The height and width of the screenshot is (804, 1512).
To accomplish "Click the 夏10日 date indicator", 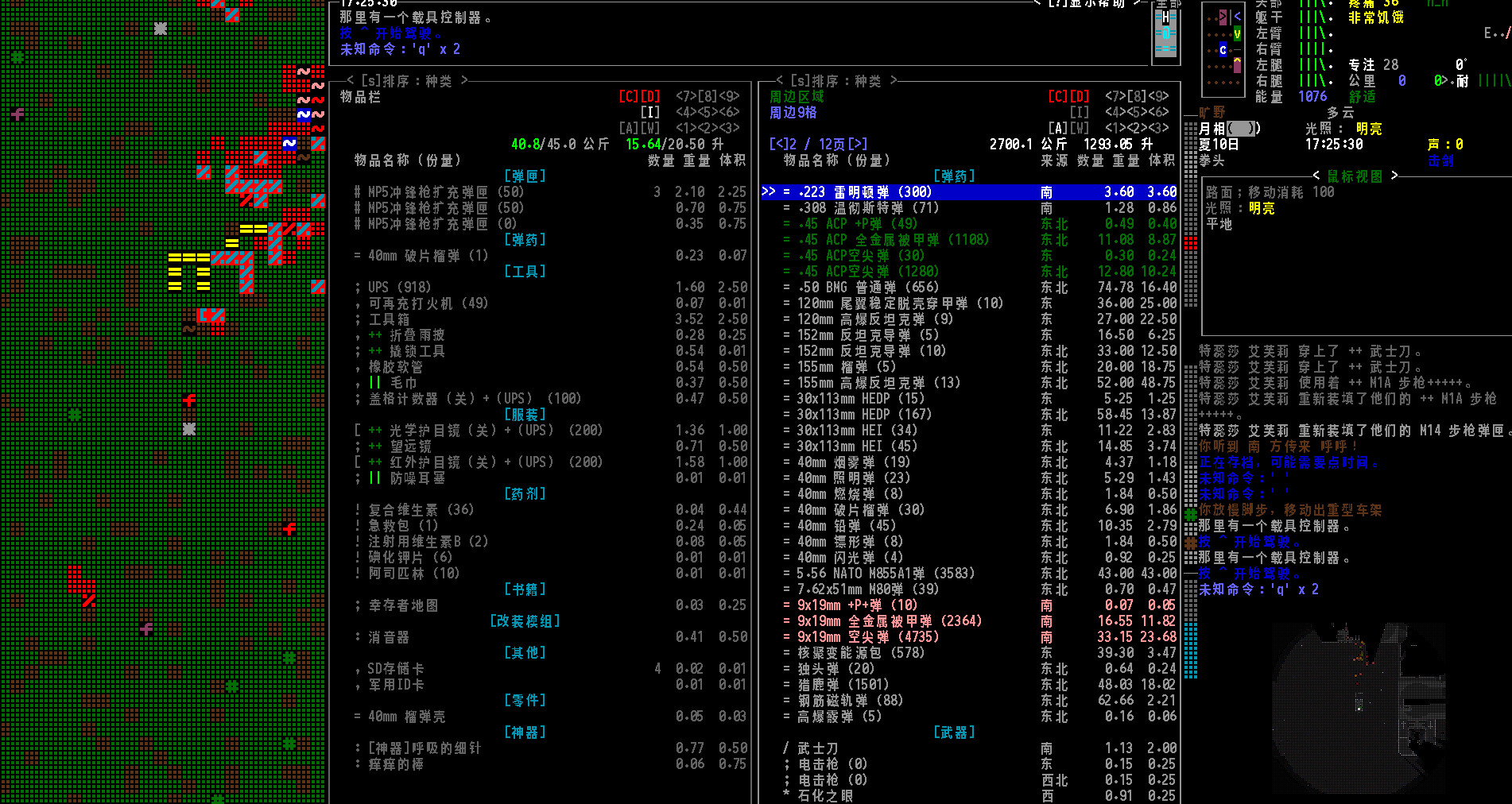I will tap(1219, 145).
